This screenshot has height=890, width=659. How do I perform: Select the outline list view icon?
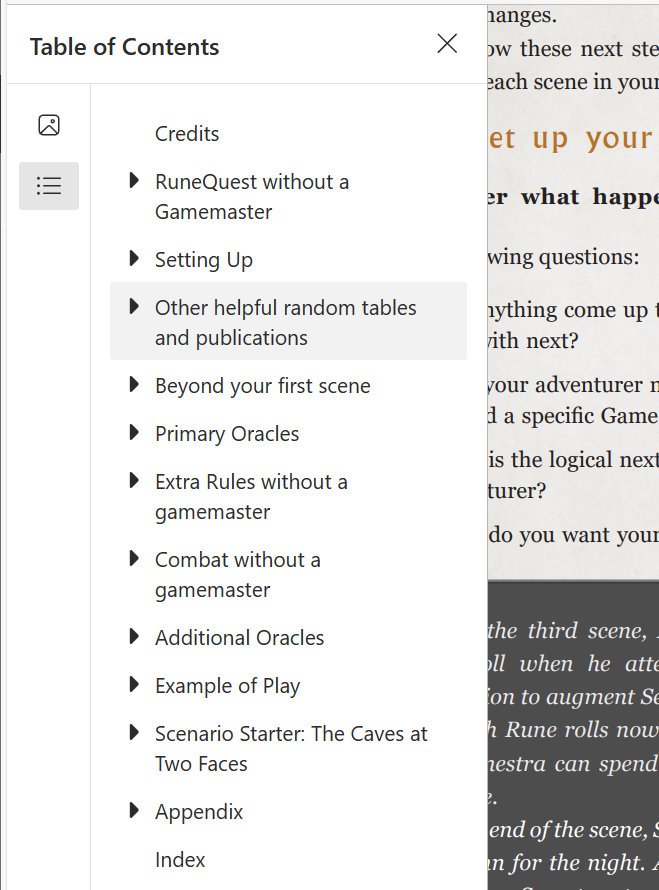tap(49, 186)
